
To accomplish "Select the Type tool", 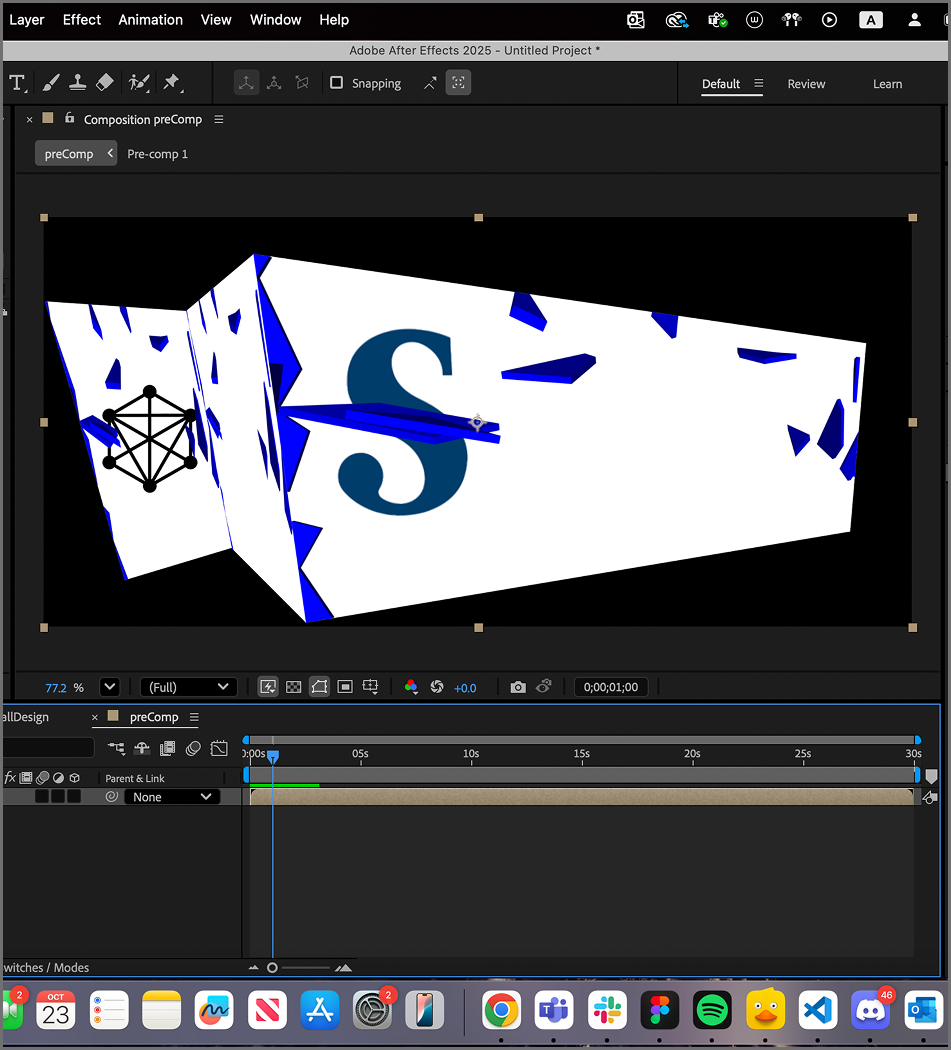I will [17, 83].
